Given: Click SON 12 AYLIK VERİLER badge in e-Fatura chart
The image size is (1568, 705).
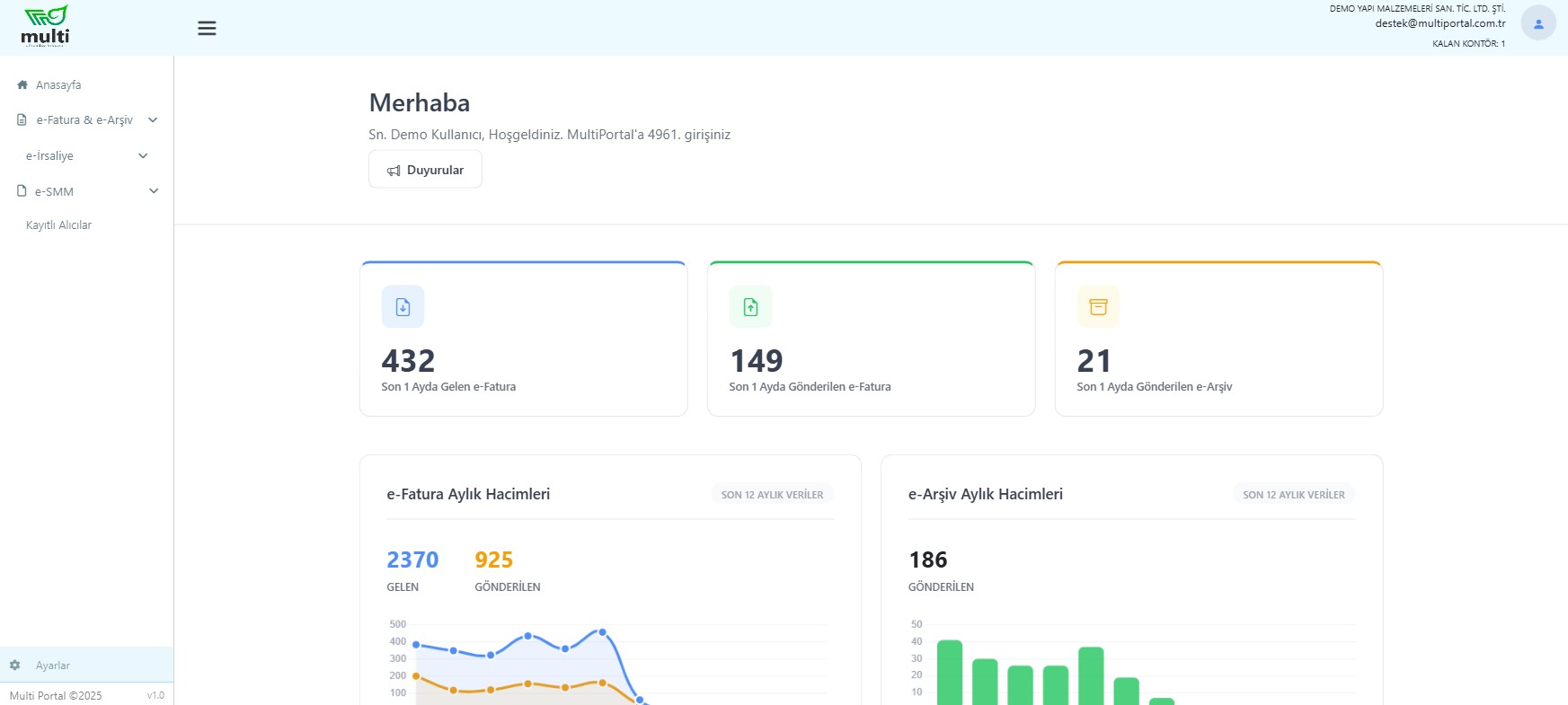Looking at the screenshot, I should [x=772, y=495].
